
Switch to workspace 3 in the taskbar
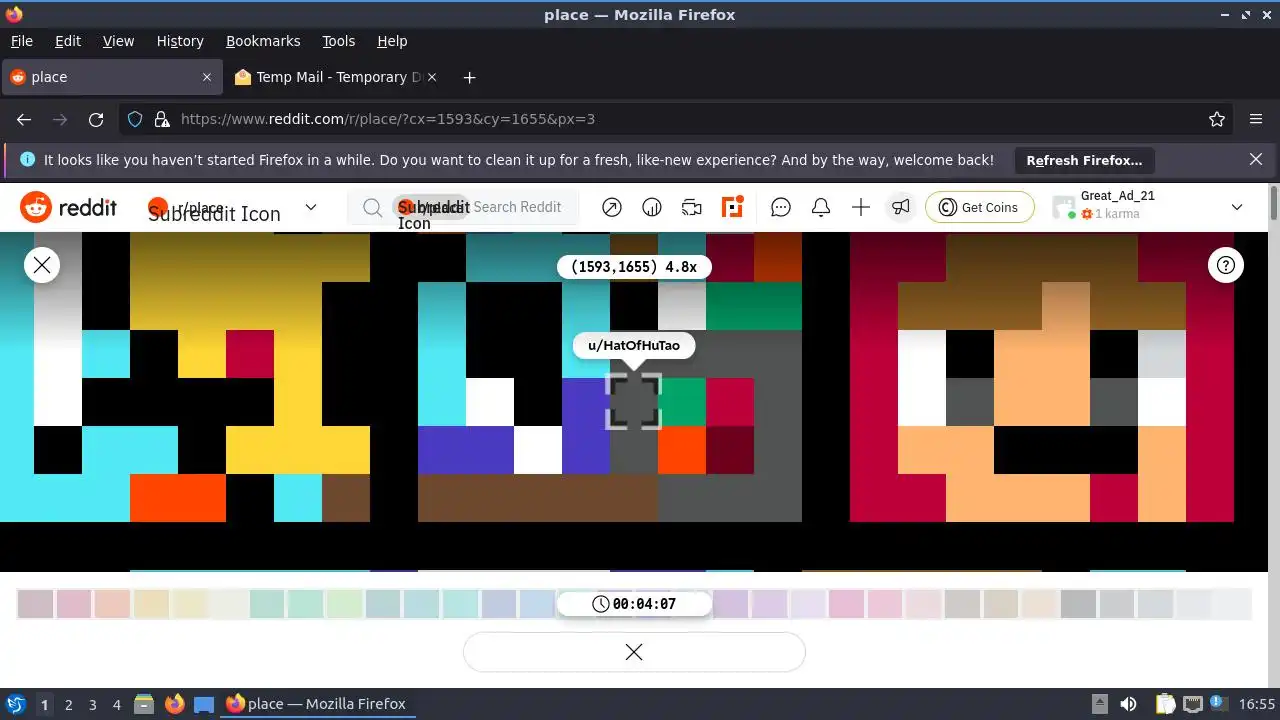coord(92,704)
